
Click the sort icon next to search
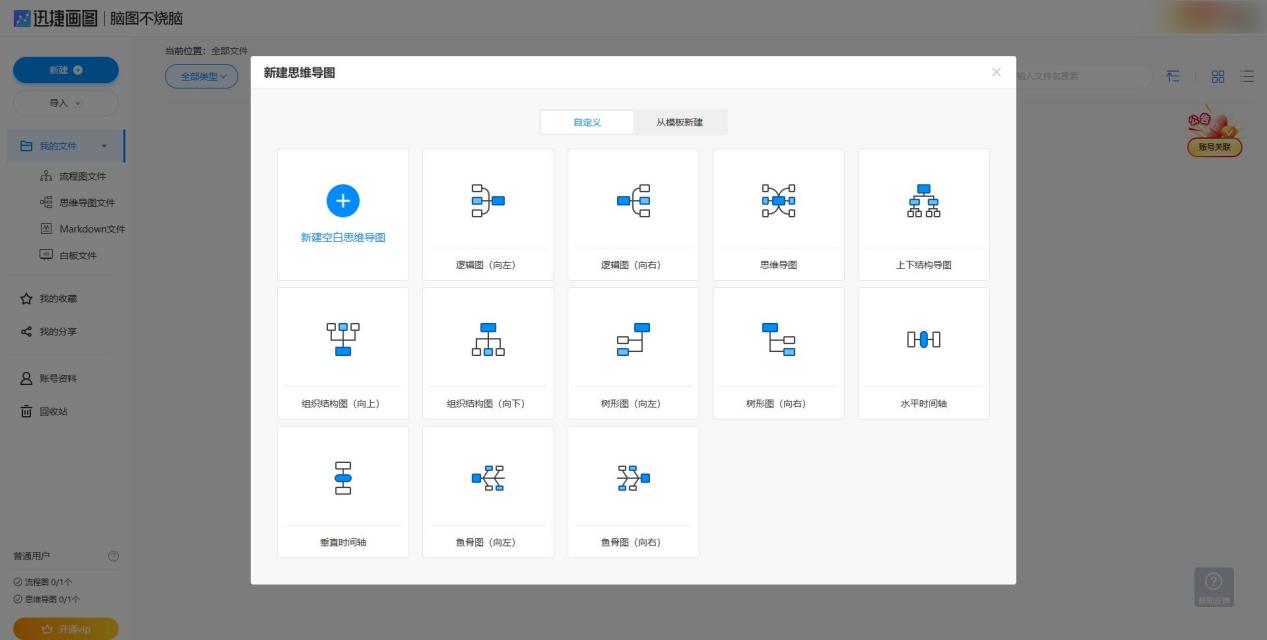(1173, 76)
